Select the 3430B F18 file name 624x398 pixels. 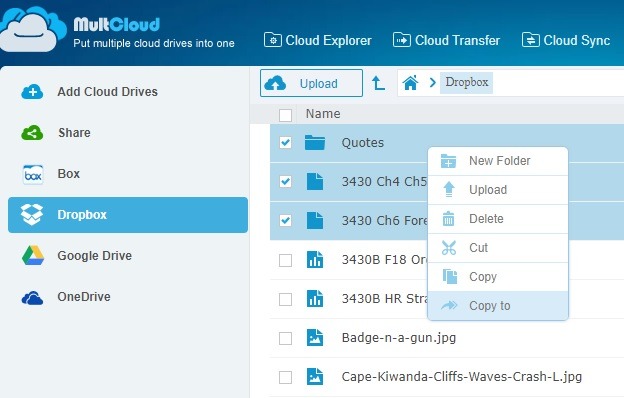pos(384,259)
